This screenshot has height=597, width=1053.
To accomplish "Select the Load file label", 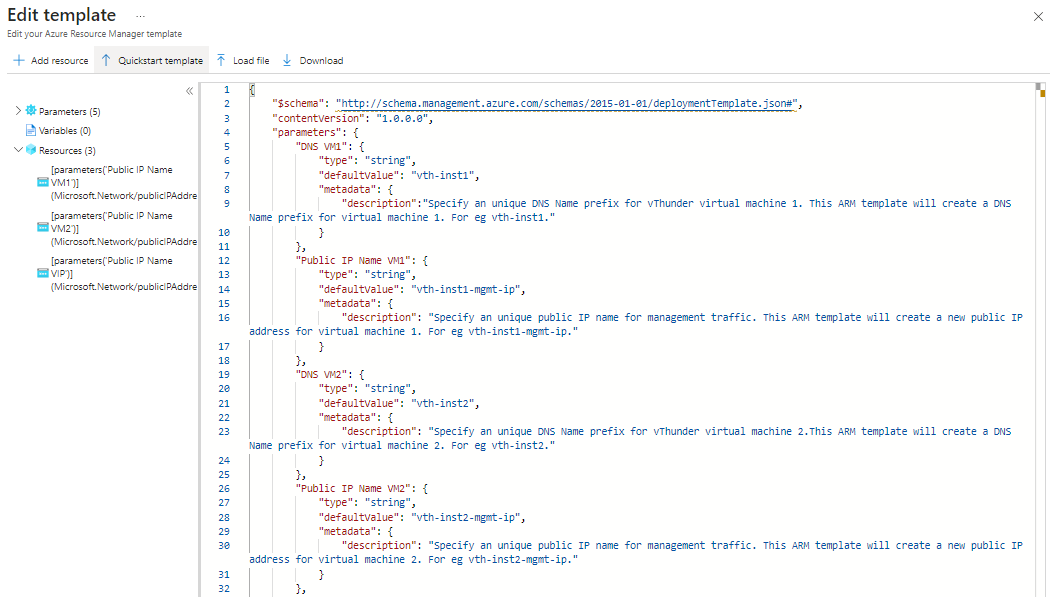I will 251,60.
